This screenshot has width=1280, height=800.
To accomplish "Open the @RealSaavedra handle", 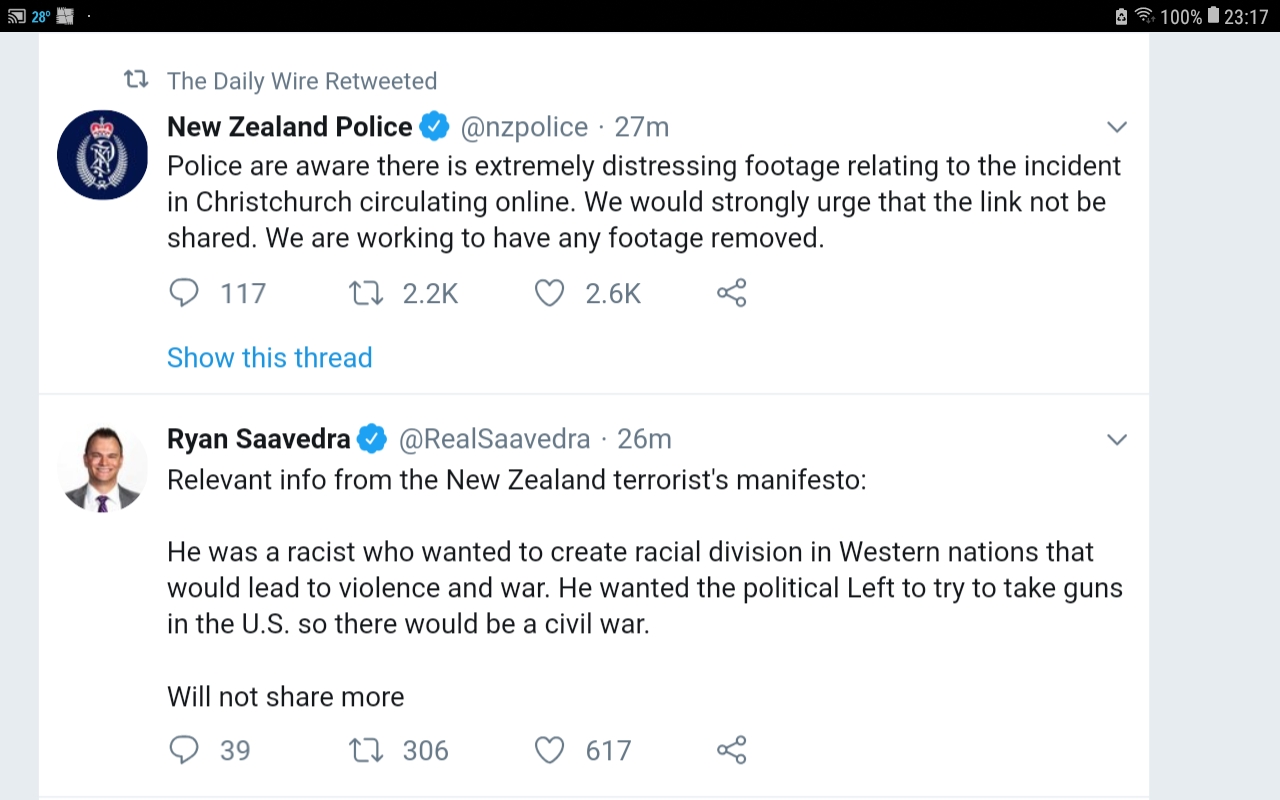I will pyautogui.click(x=494, y=439).
